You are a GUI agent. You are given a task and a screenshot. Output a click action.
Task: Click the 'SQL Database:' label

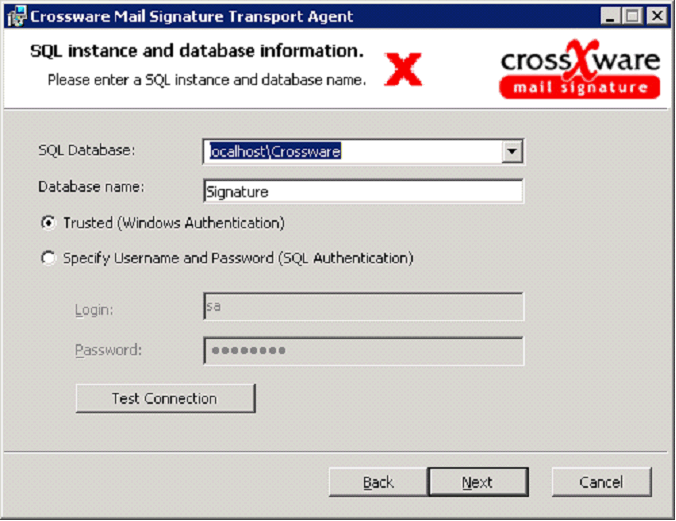pyautogui.click(x=87, y=150)
